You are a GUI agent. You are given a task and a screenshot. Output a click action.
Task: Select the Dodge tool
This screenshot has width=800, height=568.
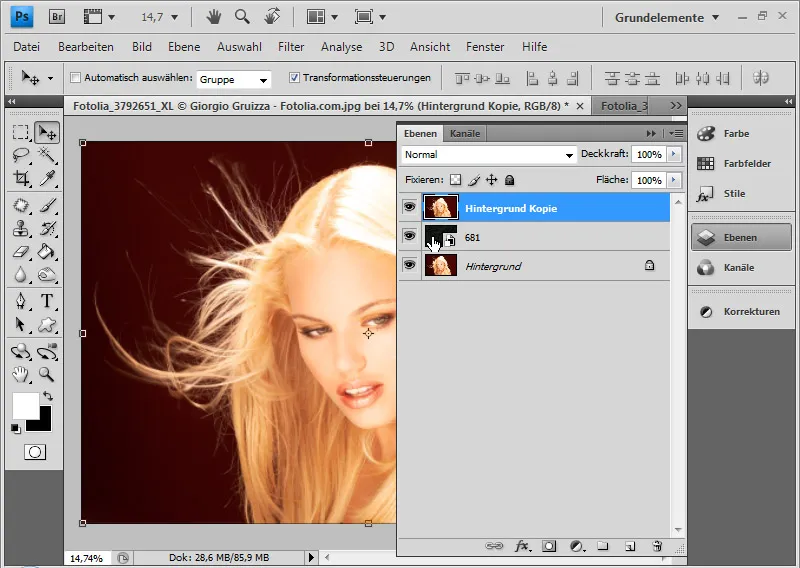pos(47,275)
